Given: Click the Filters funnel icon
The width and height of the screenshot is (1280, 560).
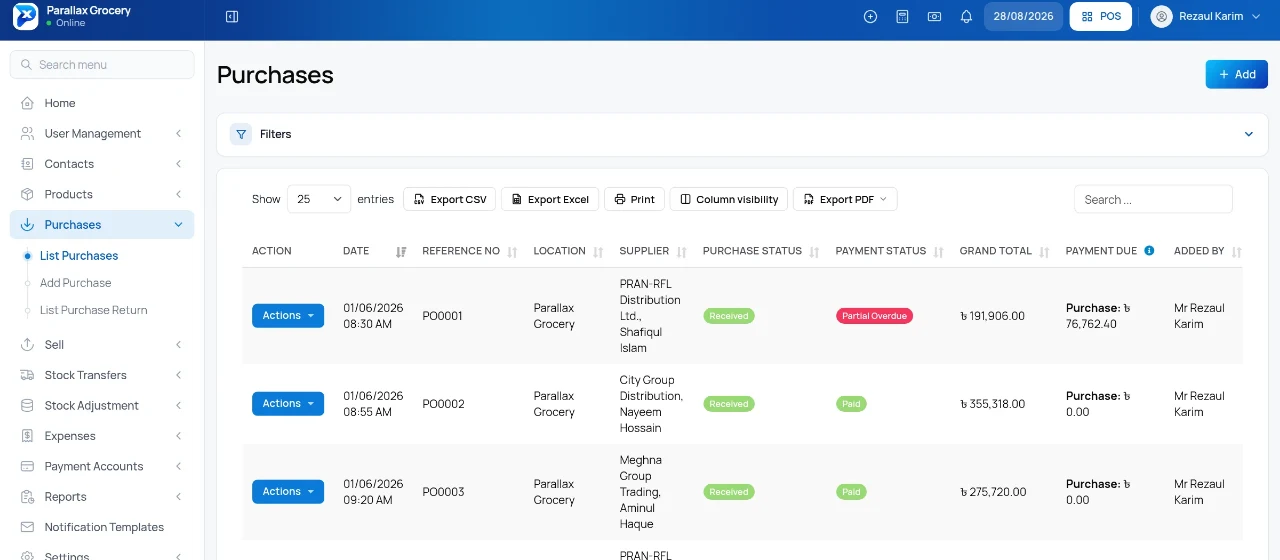Looking at the screenshot, I should click(x=241, y=134).
